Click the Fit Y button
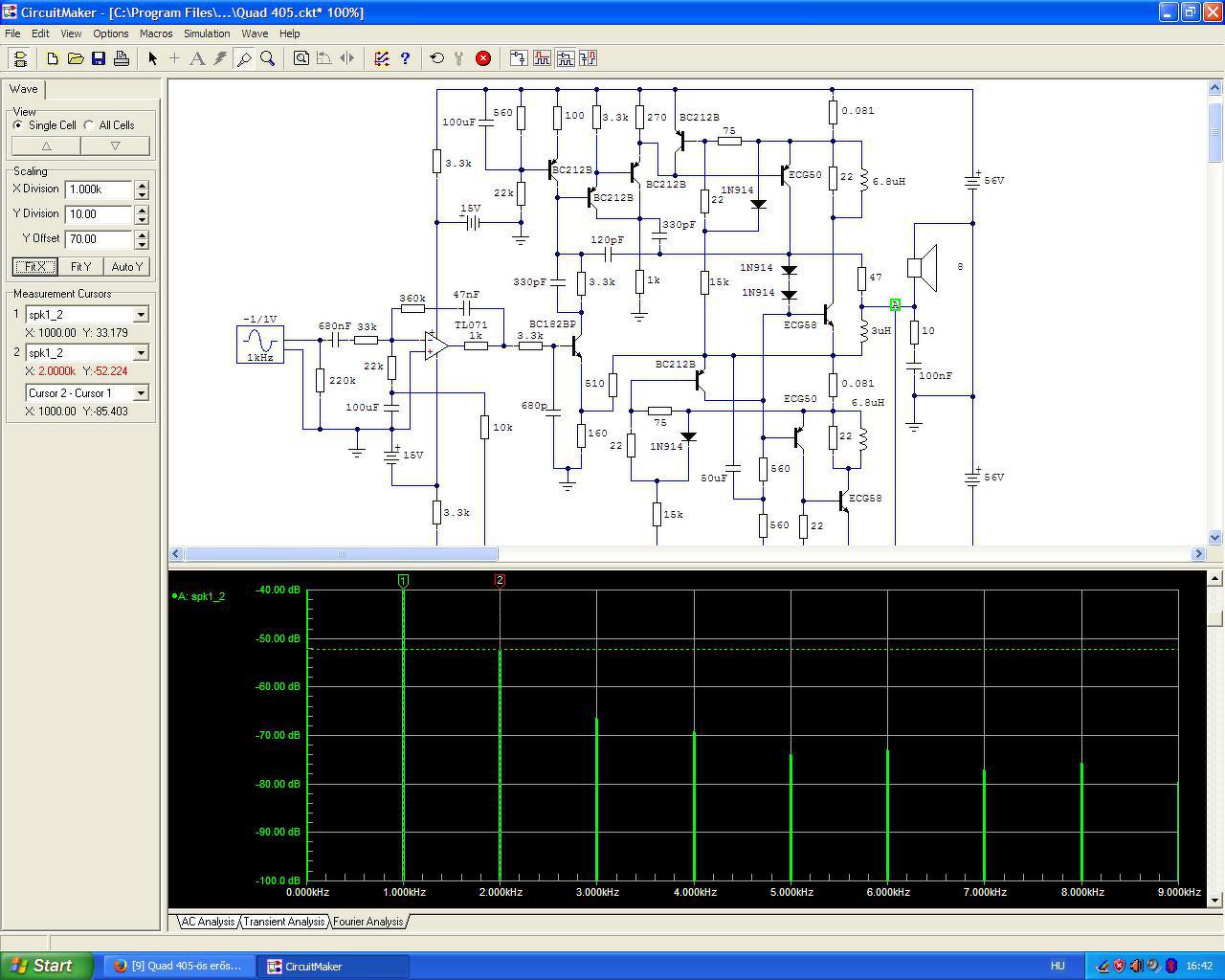 tap(80, 267)
